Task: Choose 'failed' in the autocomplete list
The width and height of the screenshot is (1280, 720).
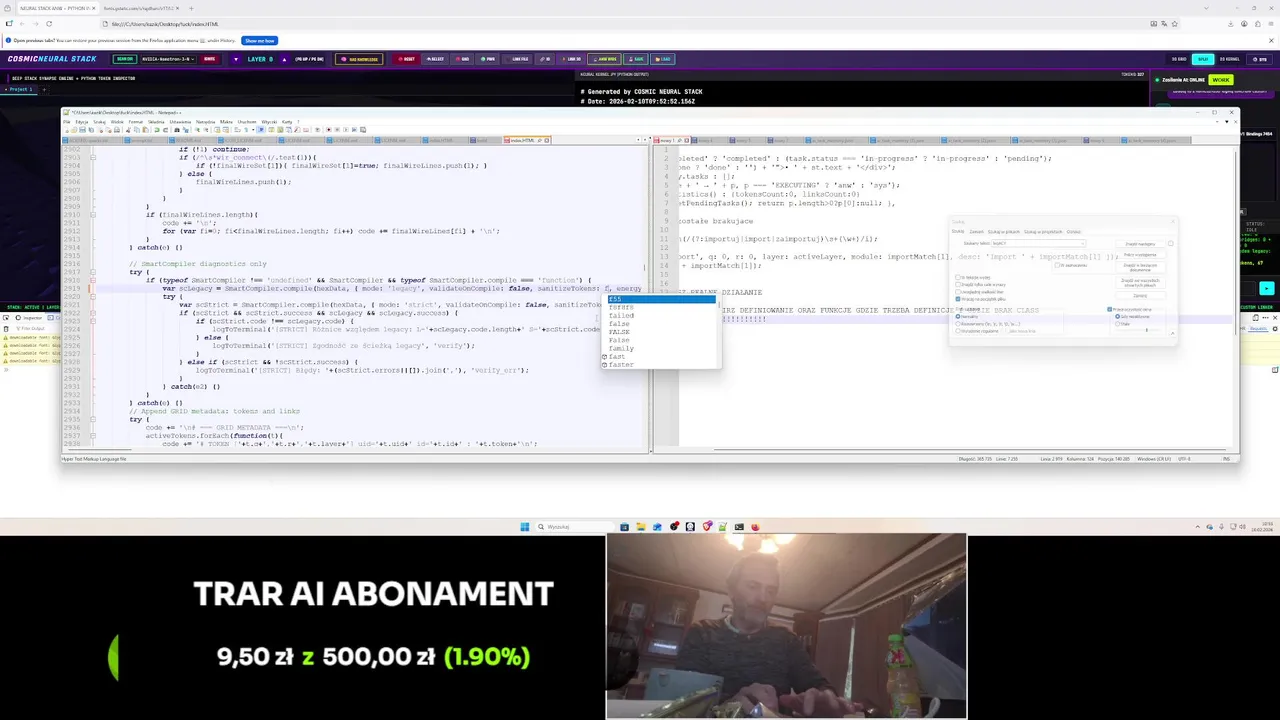Action: tap(662, 315)
